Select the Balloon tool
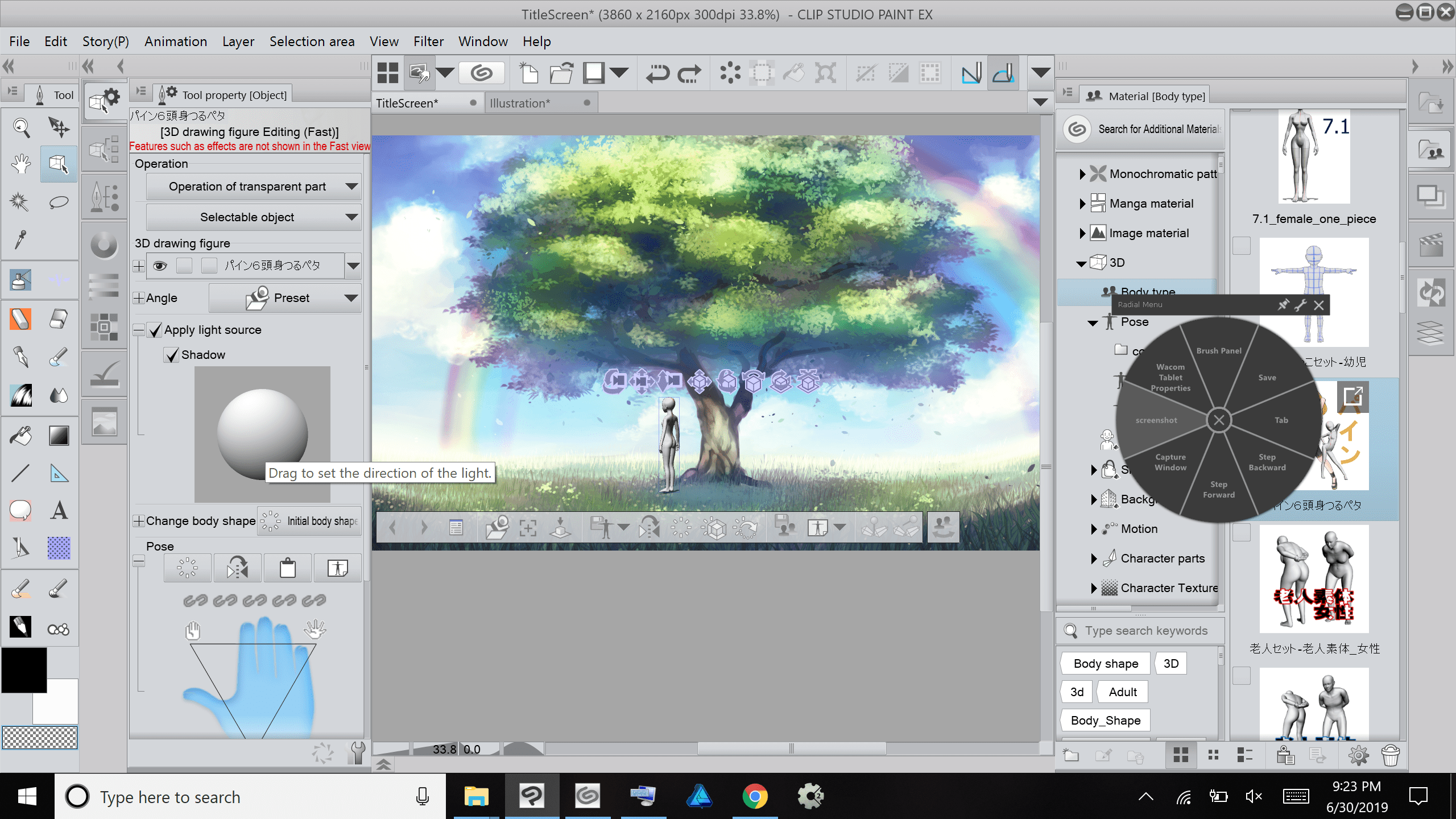This screenshot has width=1456, height=819. (21, 511)
